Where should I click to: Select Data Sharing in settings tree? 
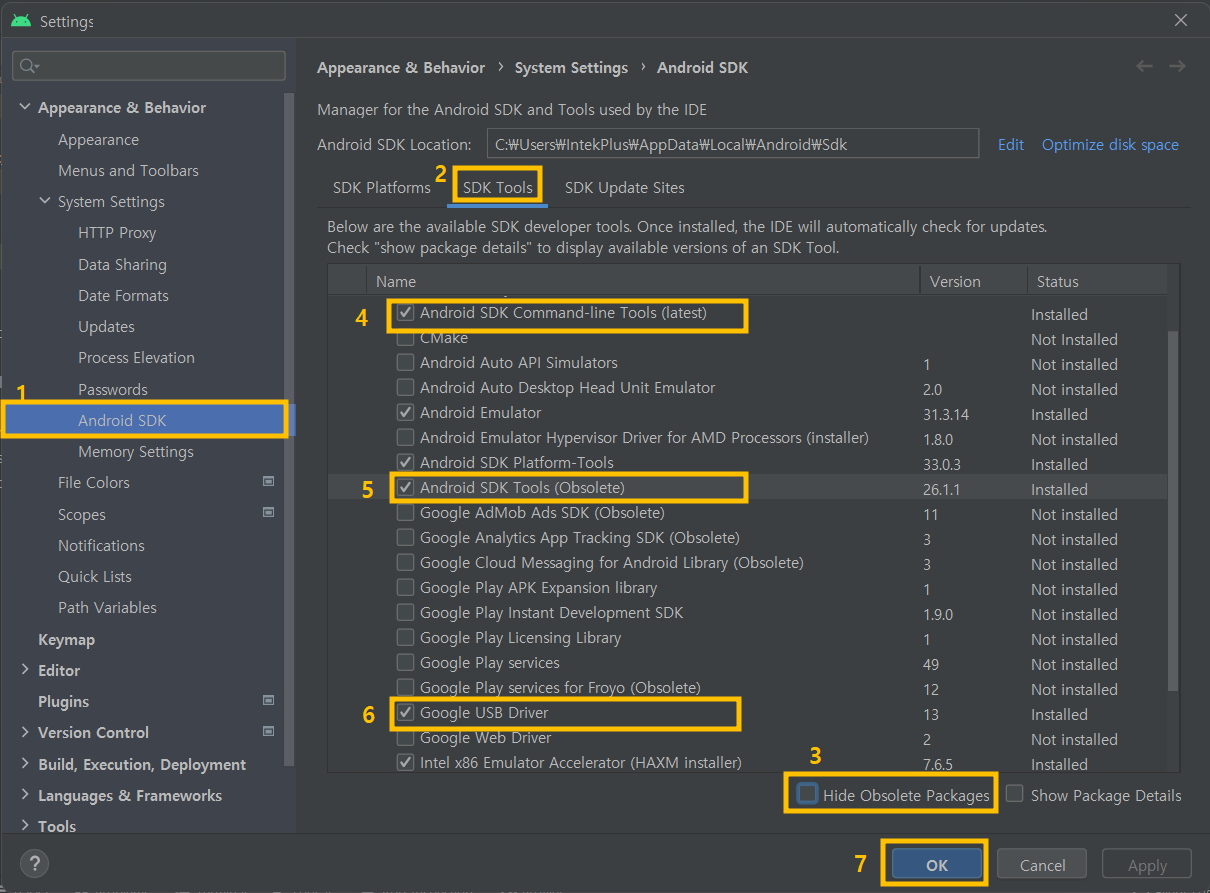pyautogui.click(x=122, y=264)
